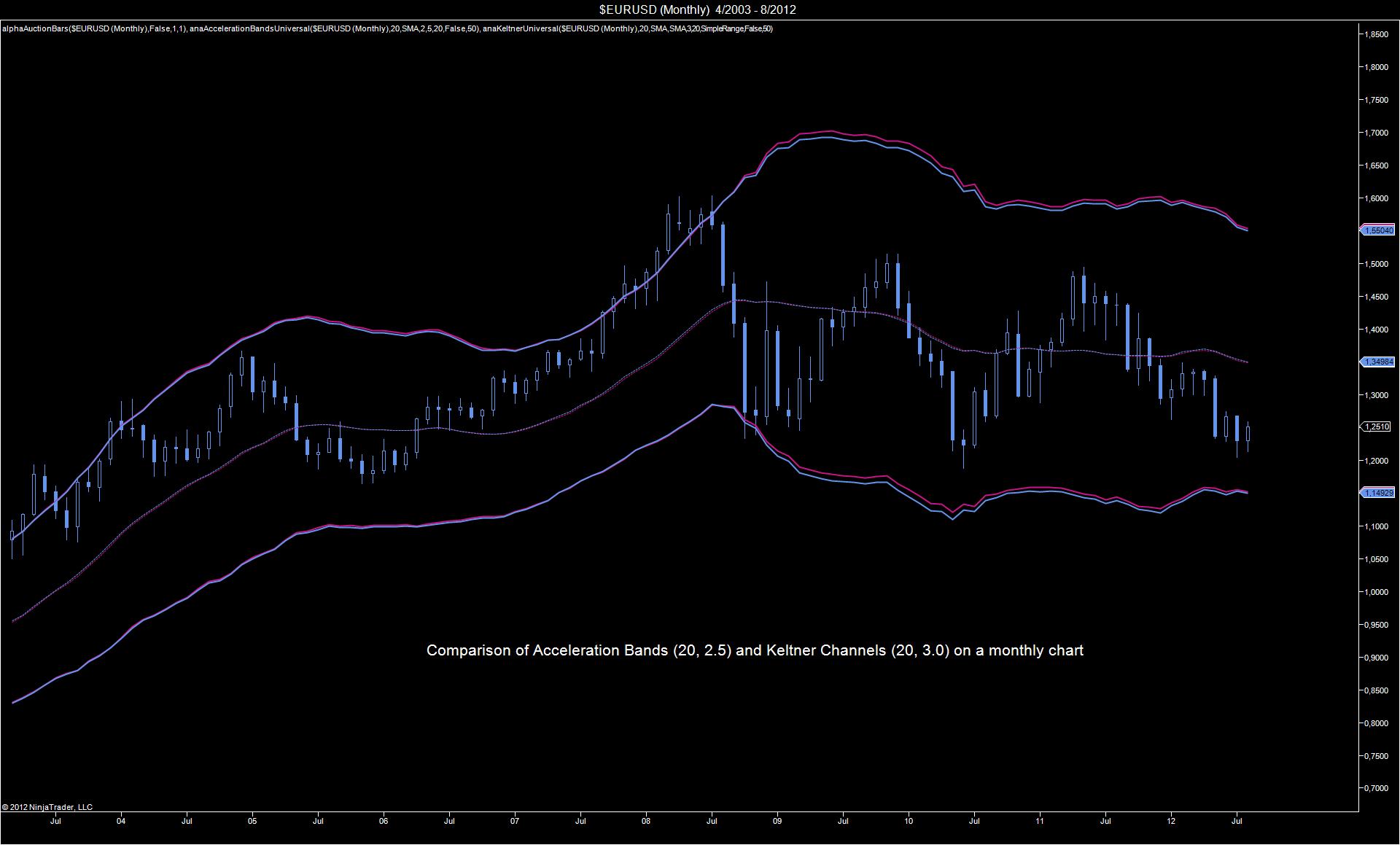Click the 2012 NinjaTrader, LLC copyright text
Viewport: 1400px width, 845px height.
click(47, 807)
